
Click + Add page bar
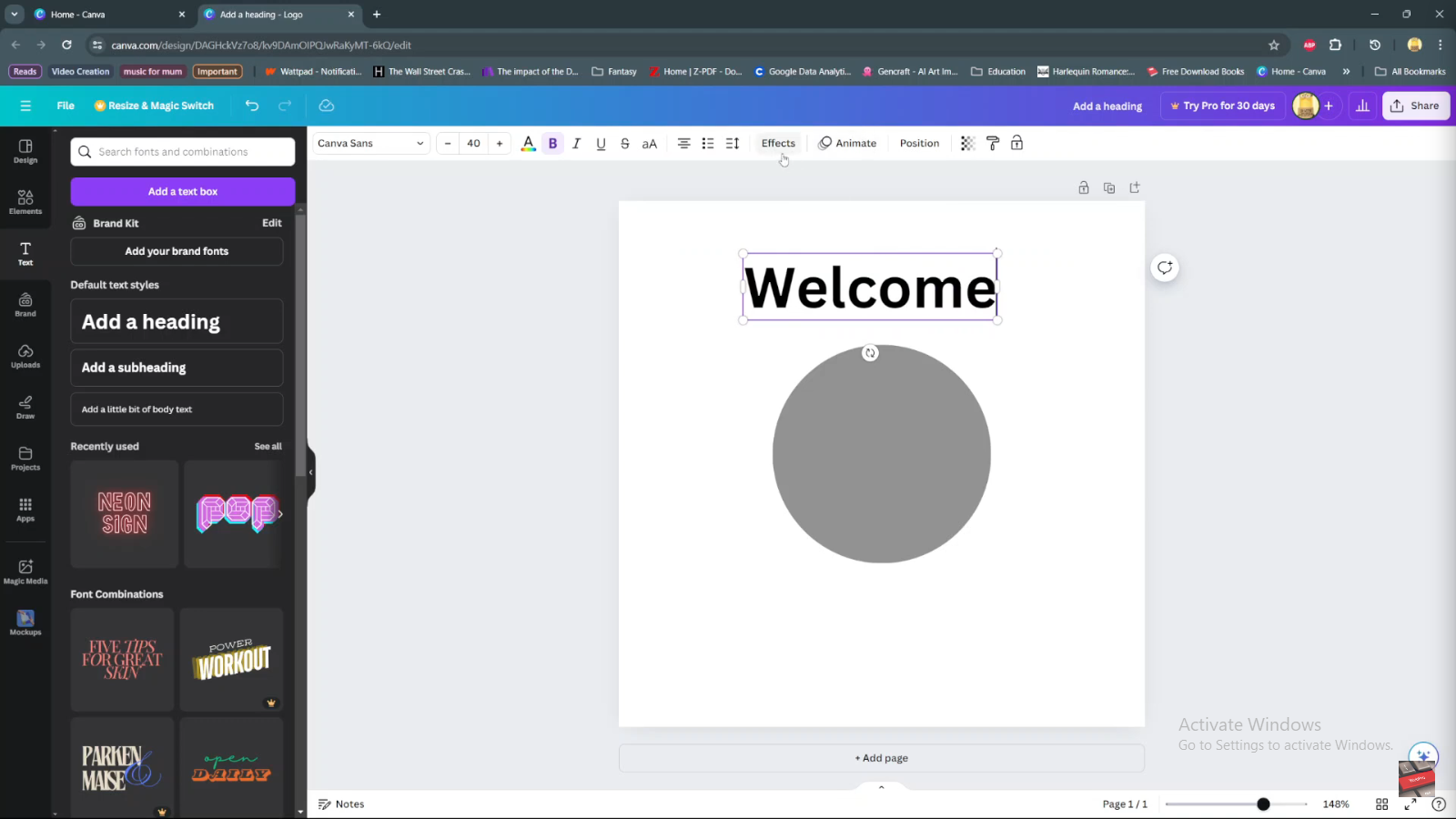point(882,758)
